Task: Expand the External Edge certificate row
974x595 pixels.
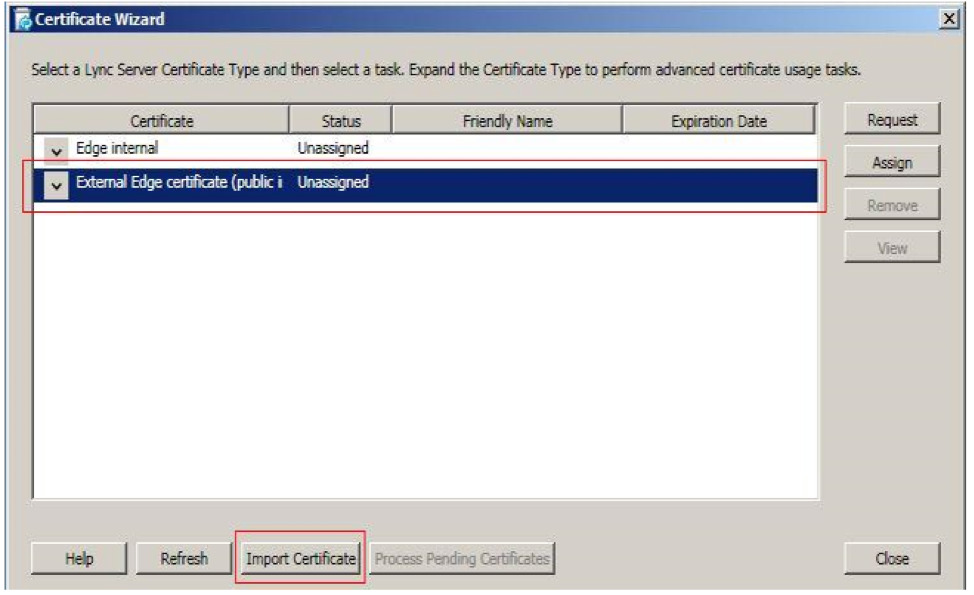Action: 56,186
